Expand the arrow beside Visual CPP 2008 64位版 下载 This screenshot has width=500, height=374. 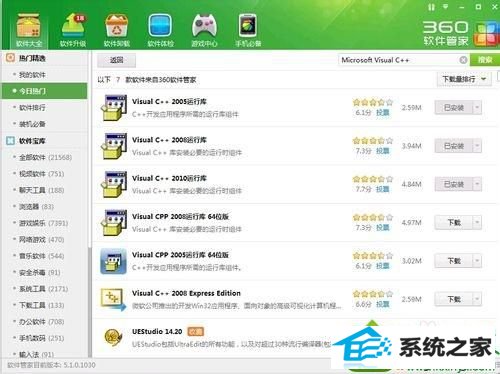tap(477, 222)
